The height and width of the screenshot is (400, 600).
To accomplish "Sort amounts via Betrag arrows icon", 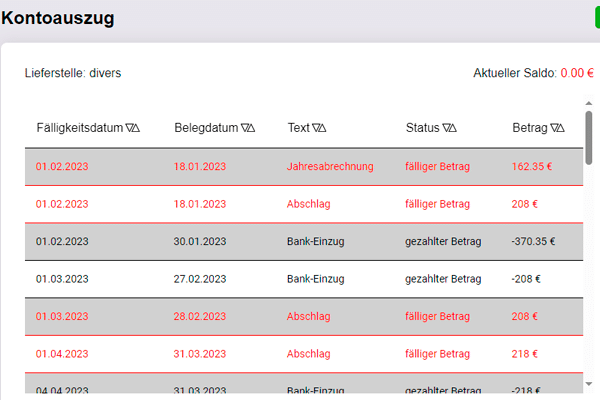I will [x=557, y=128].
